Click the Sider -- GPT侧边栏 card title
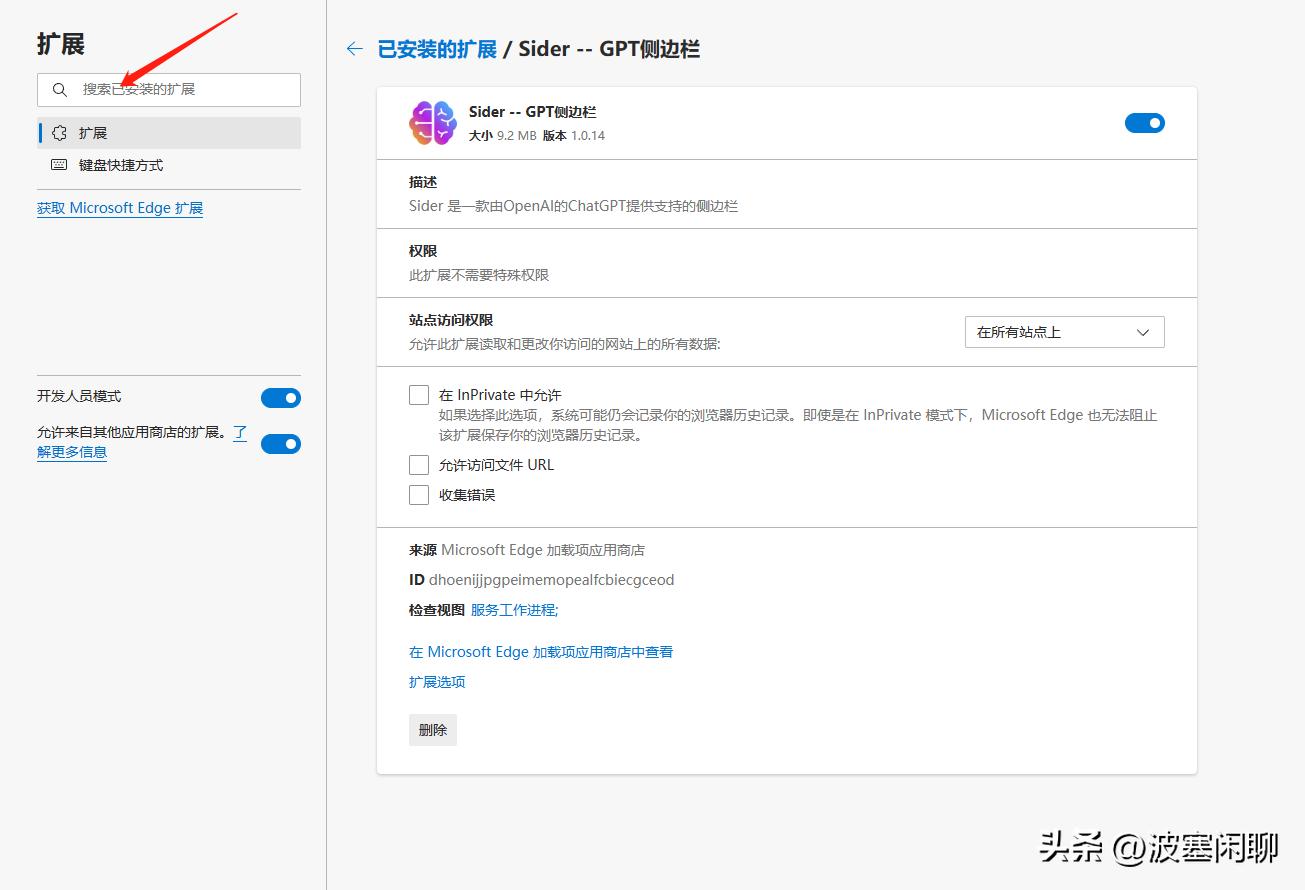Image resolution: width=1305 pixels, height=890 pixels. point(533,112)
